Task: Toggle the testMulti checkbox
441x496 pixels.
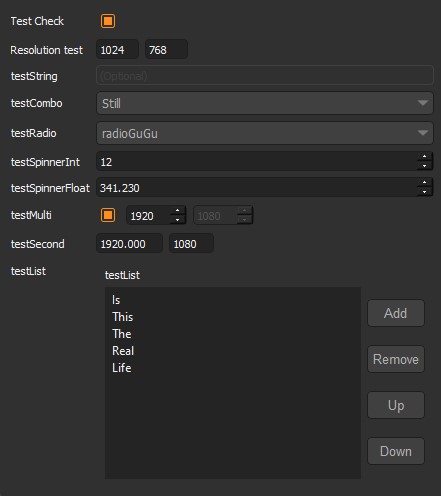Action: pos(108,215)
